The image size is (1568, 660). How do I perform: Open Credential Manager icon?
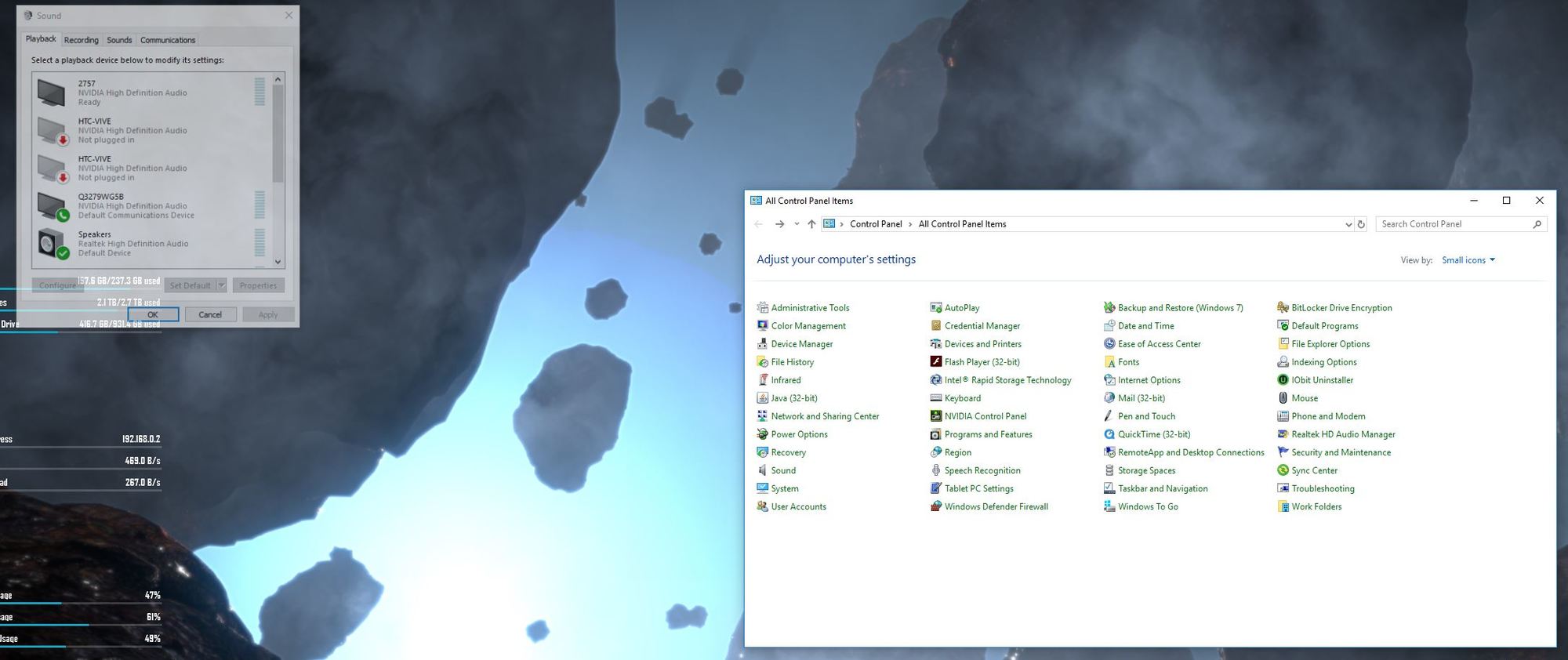[x=935, y=325]
